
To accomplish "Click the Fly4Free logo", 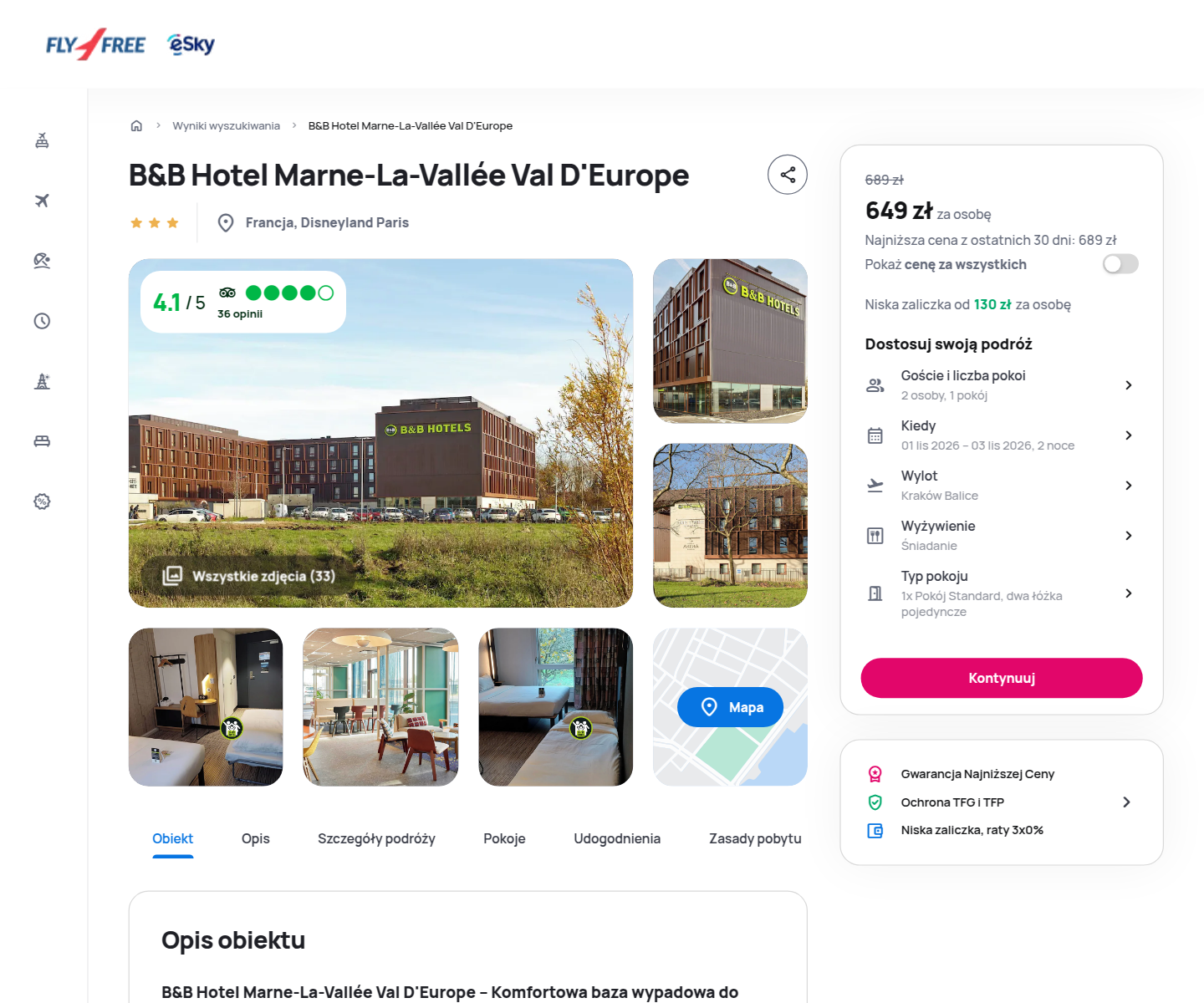I will [x=95, y=44].
